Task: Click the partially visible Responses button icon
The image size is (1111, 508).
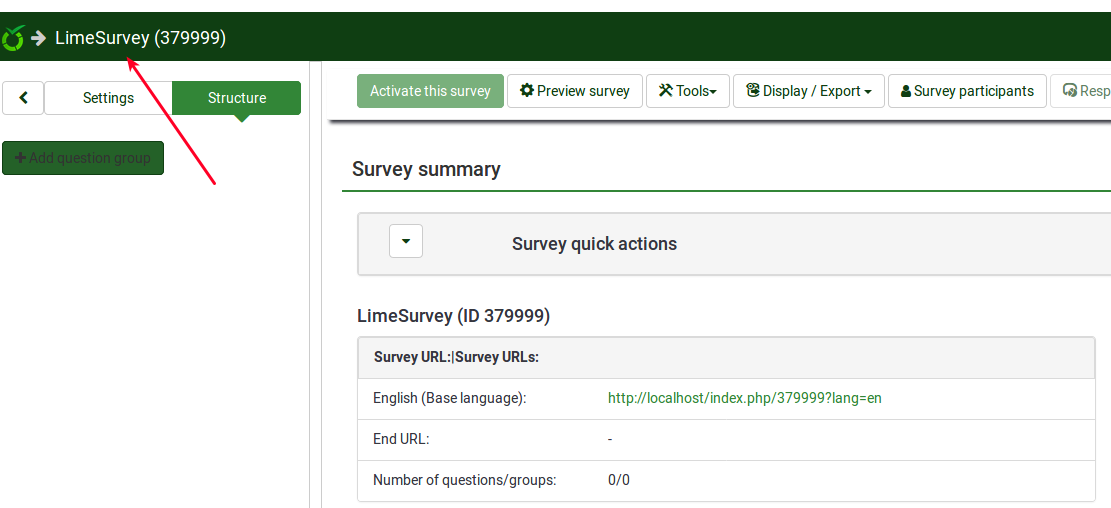Action: pyautogui.click(x=1070, y=91)
